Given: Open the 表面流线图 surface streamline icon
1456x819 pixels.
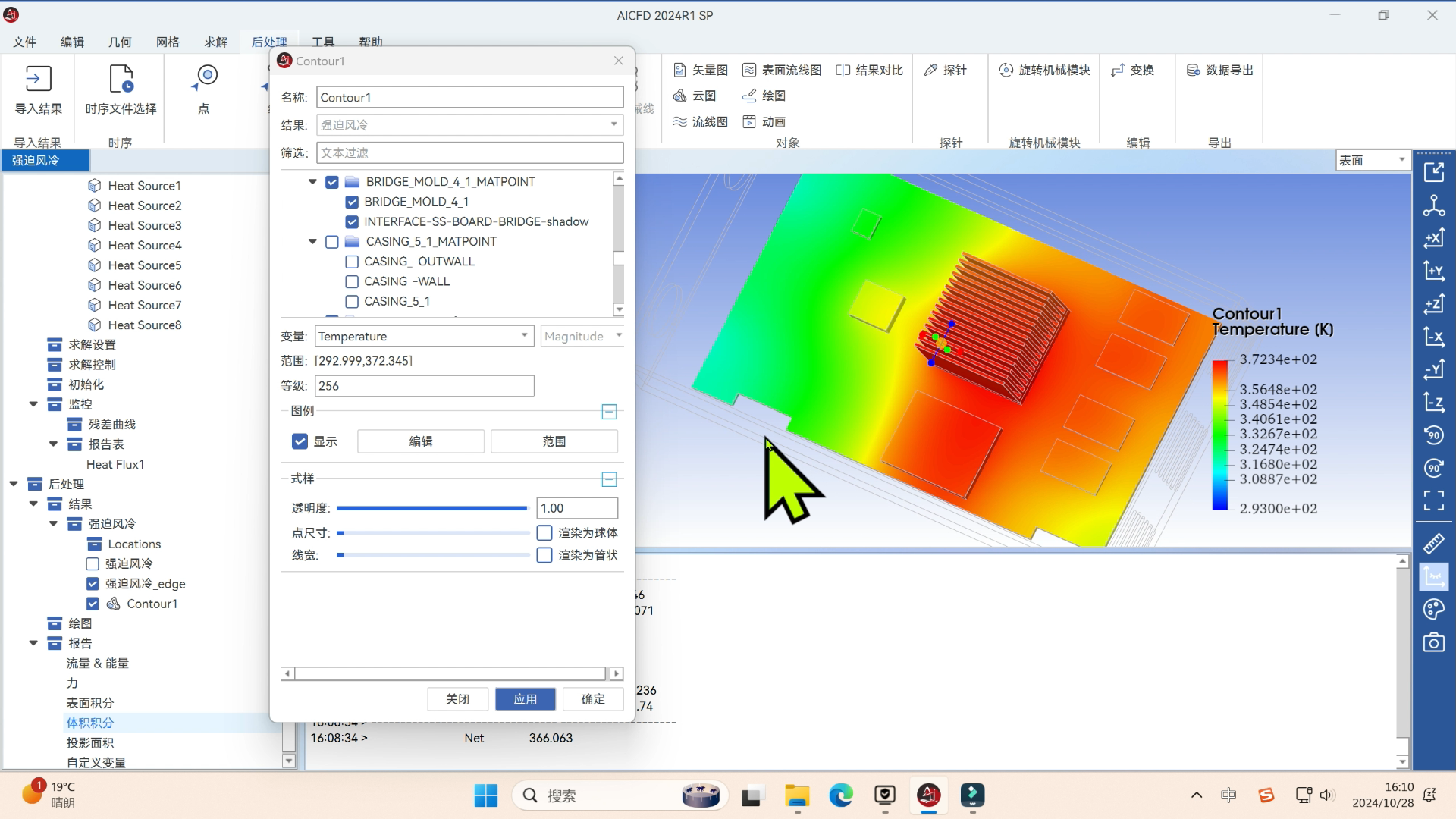Looking at the screenshot, I should pos(751,69).
